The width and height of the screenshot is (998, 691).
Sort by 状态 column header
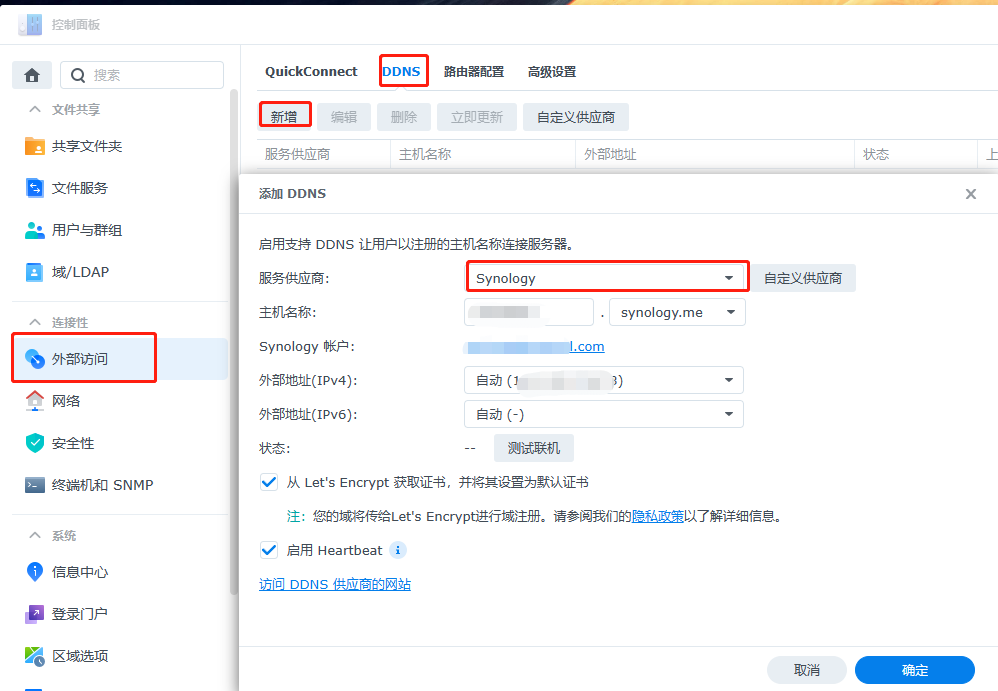(x=916, y=154)
